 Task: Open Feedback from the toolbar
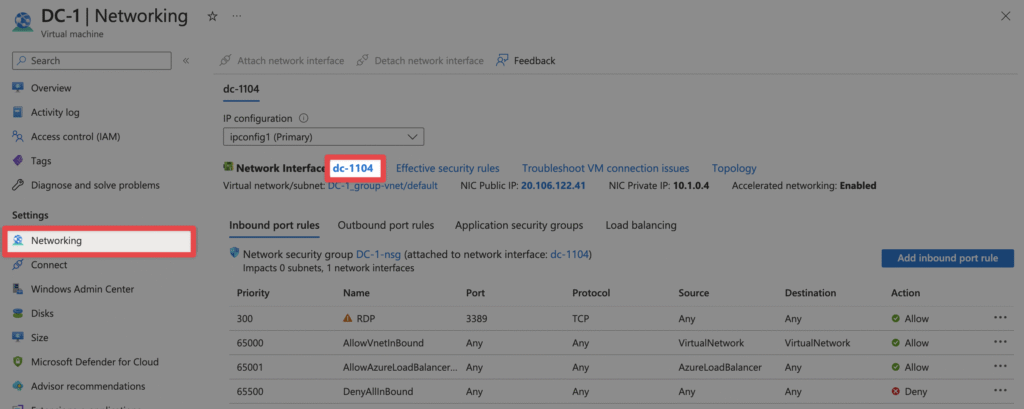point(525,61)
